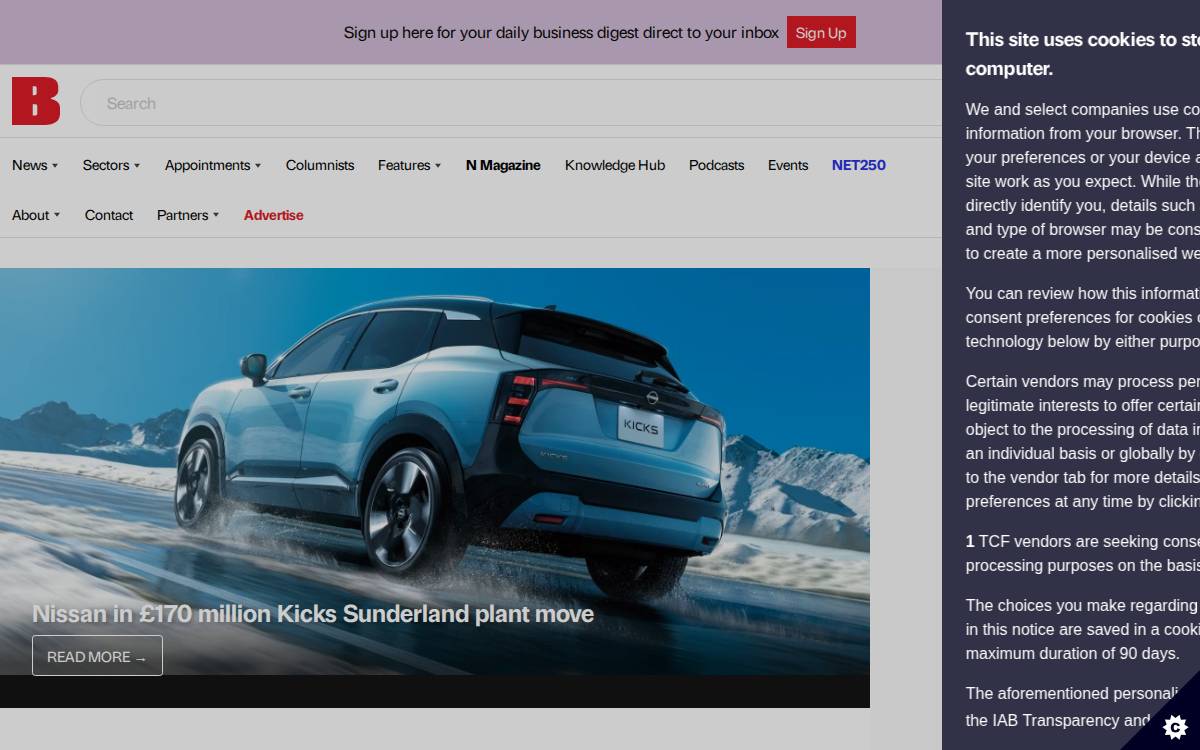Expand the Features dropdown menu

coord(409,165)
